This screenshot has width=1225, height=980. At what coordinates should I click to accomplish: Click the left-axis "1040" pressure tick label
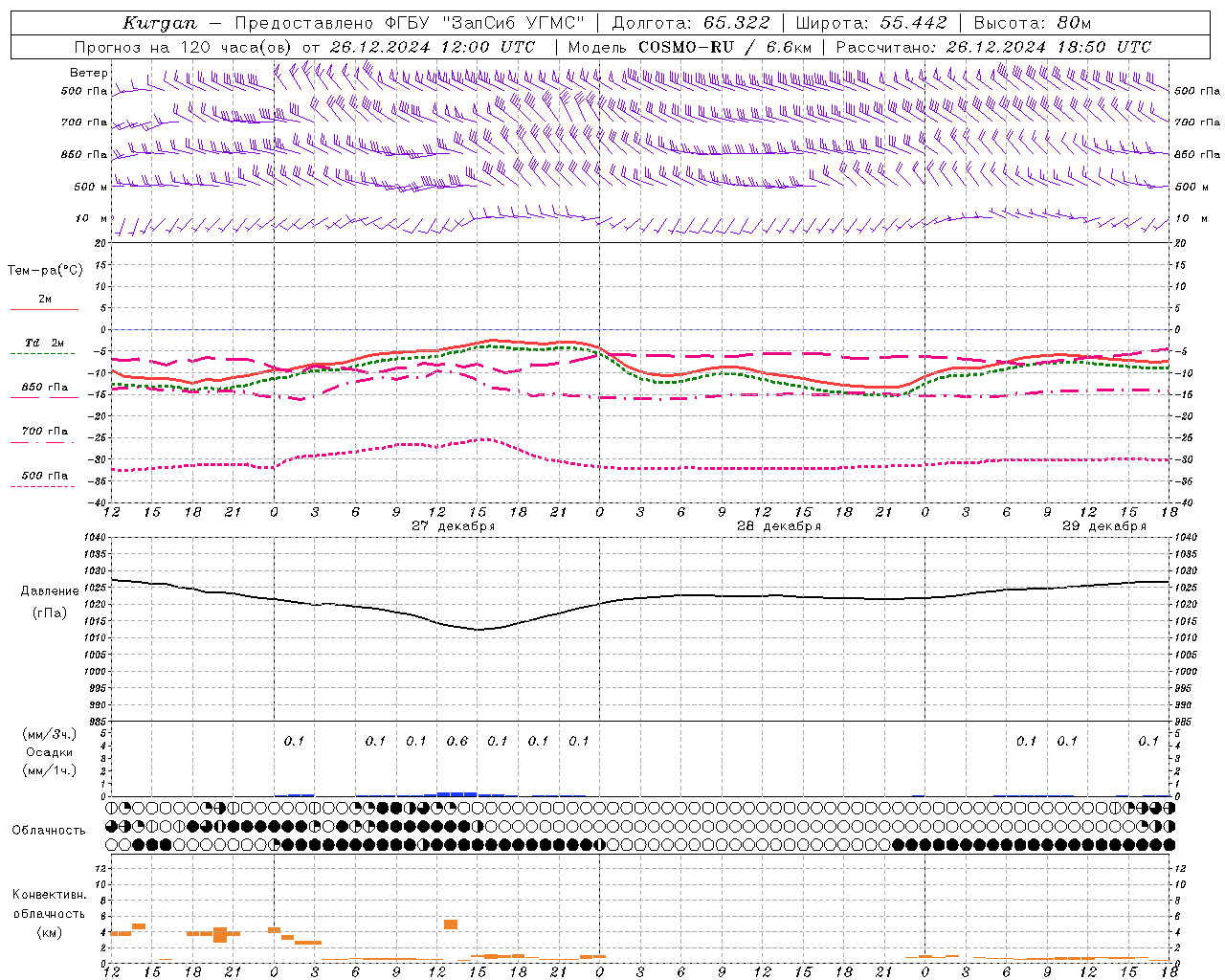coord(96,538)
